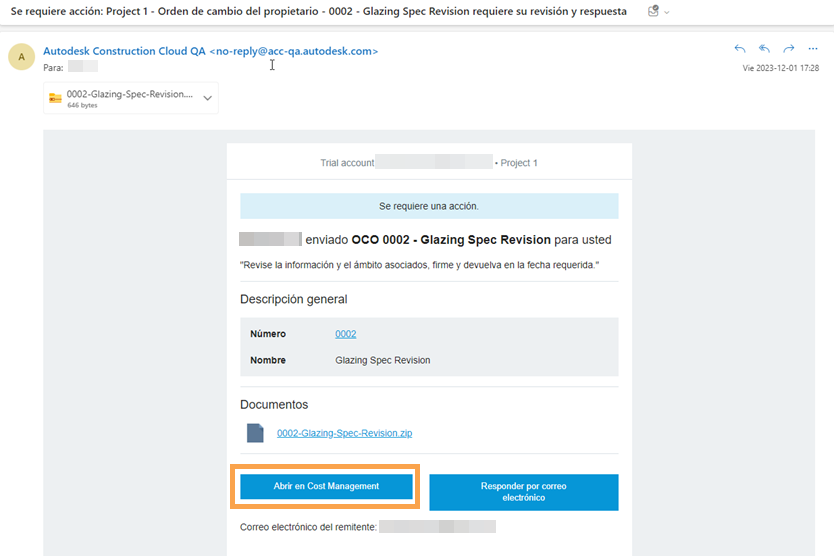
Task: Click the Reply arrow icon
Action: [x=739, y=49]
